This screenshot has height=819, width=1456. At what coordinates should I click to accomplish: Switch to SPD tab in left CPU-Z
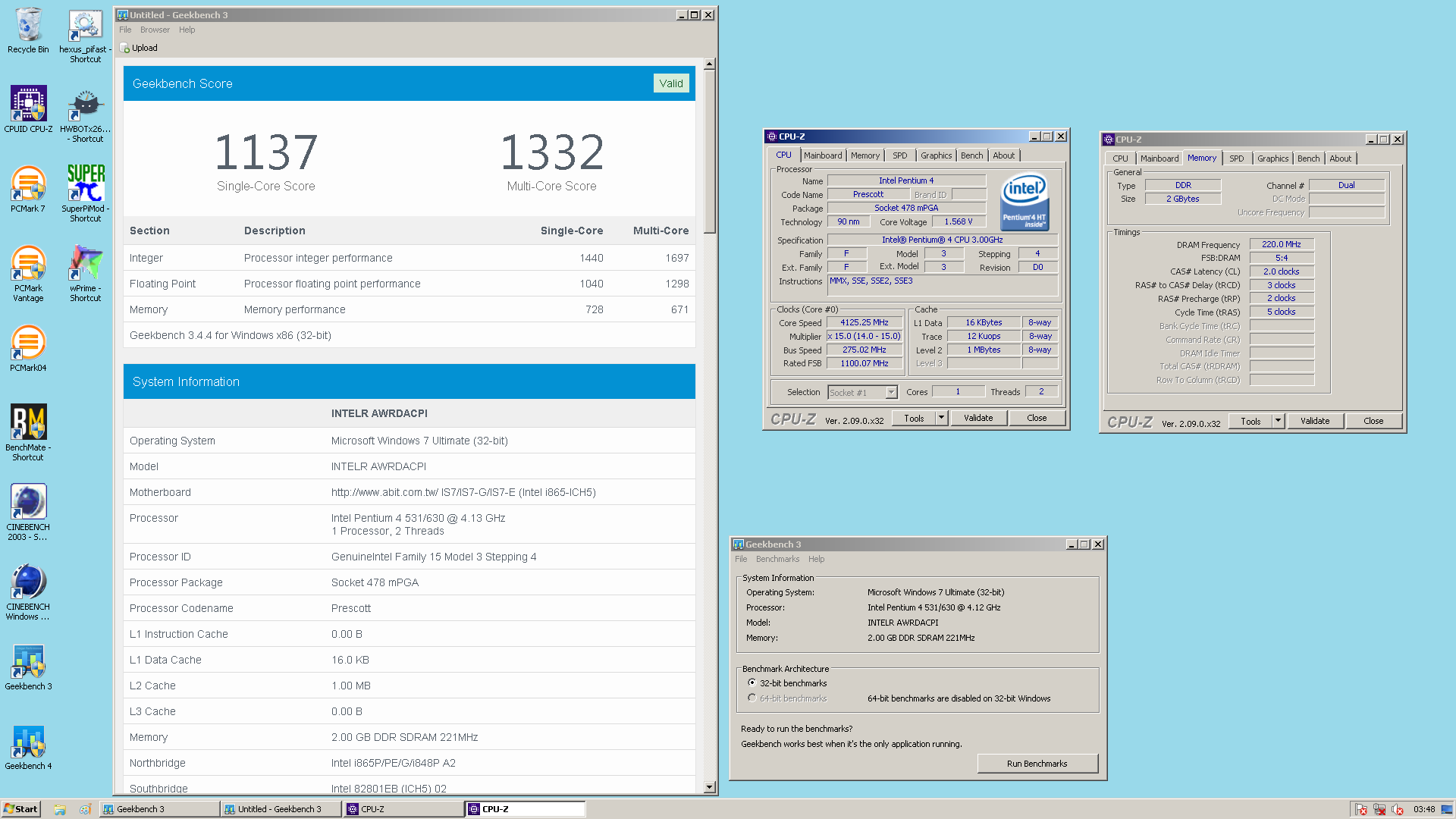point(899,155)
